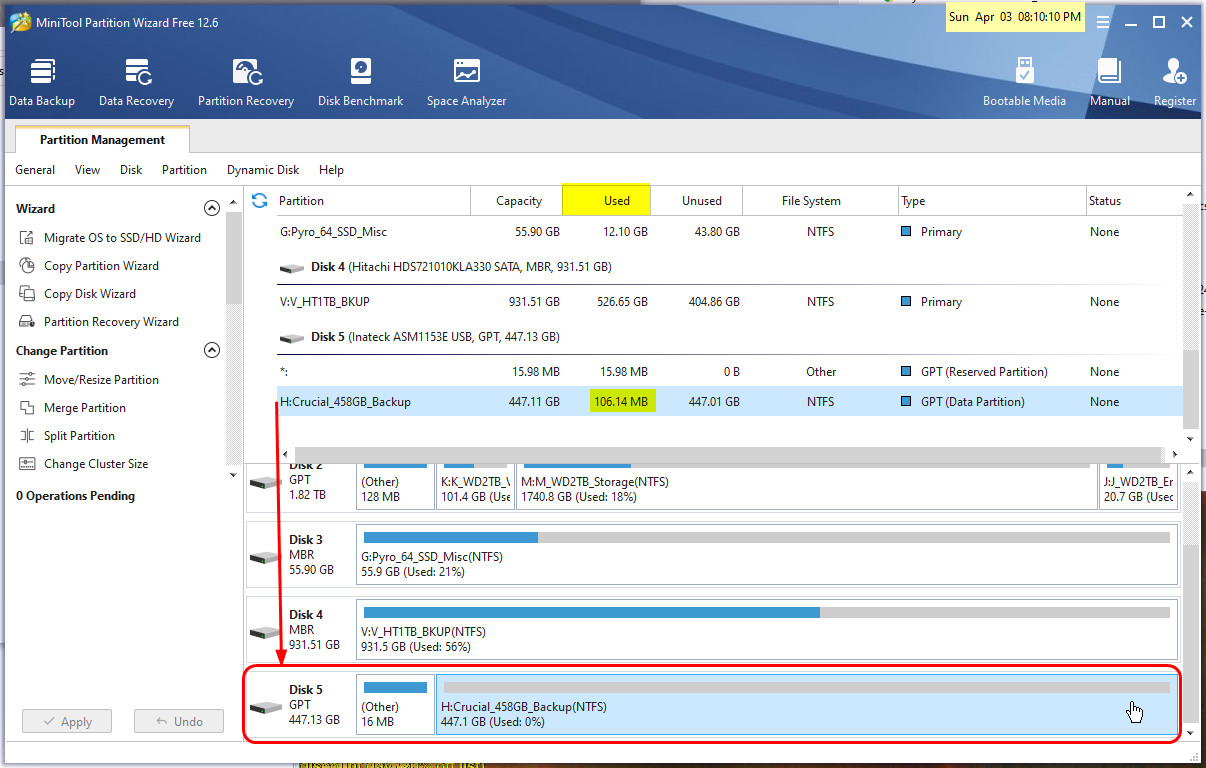Launch the Data Recovery tool
1206x768 pixels.
pyautogui.click(x=136, y=82)
